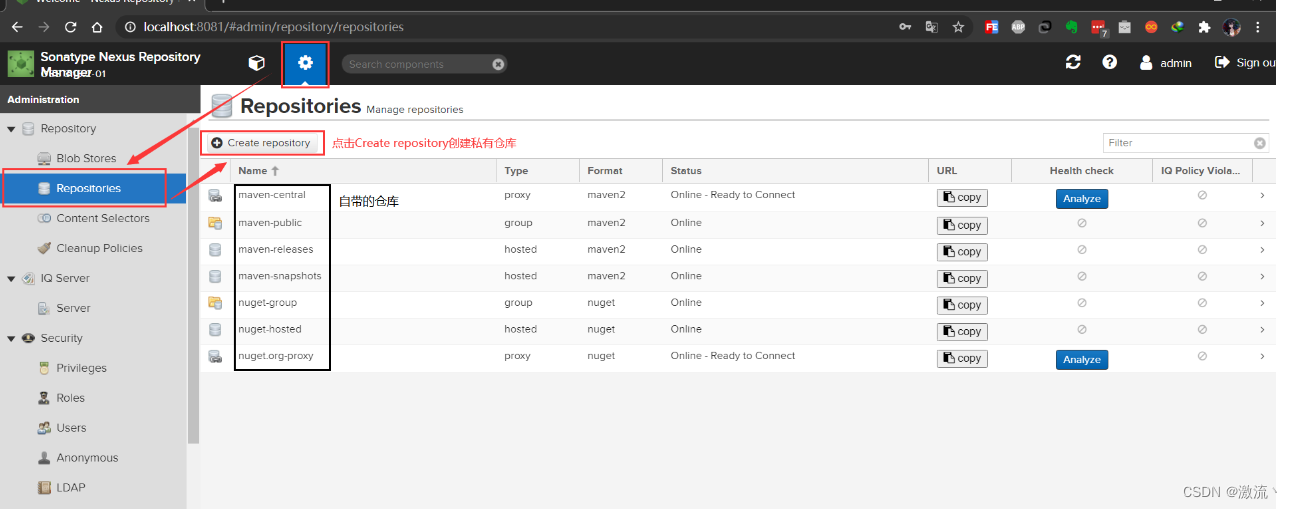
Task: Open Cleanup Policies in the sidebar
Action: click(x=90, y=248)
